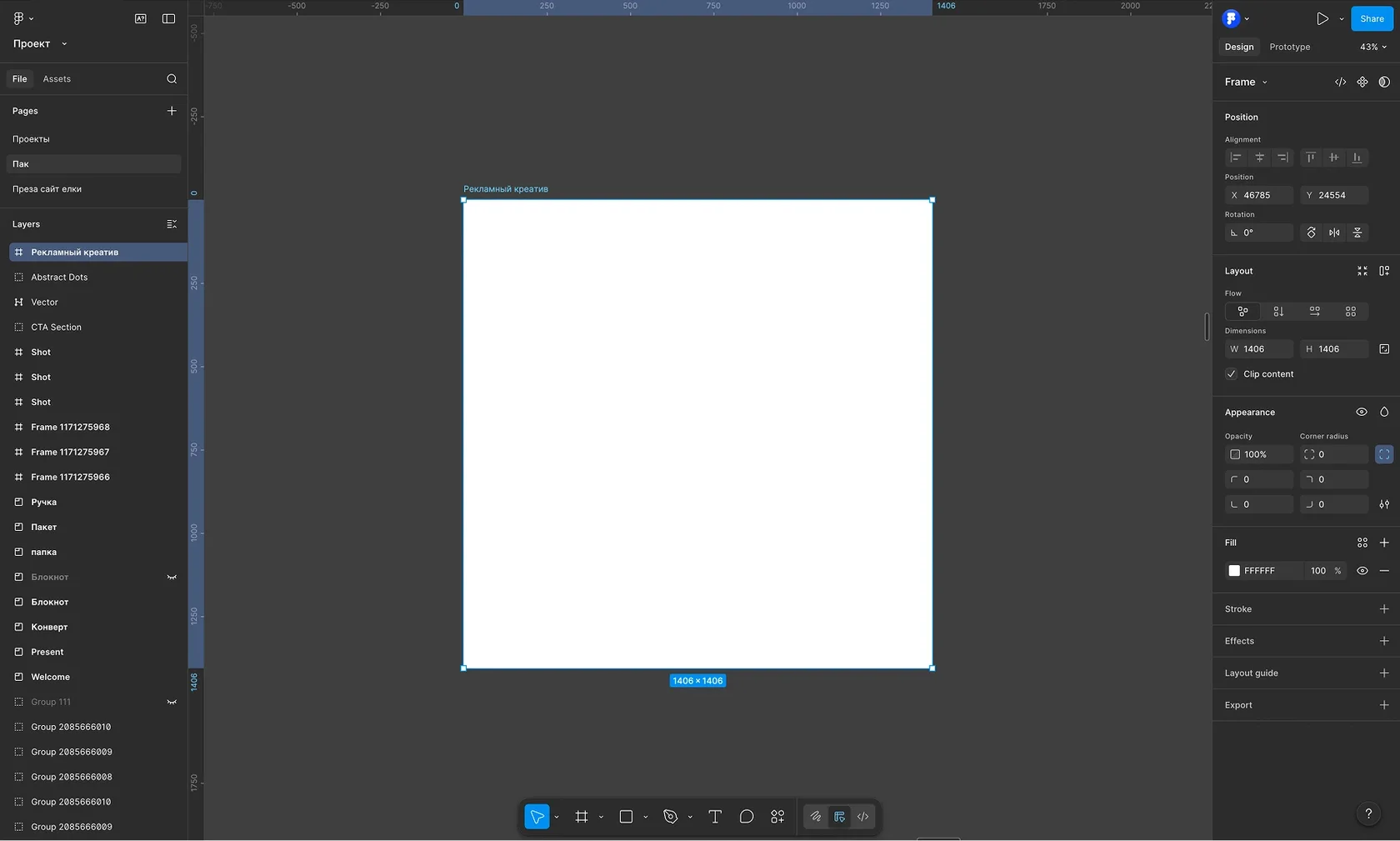
Task: Select the Text tool in bottom toolbar
Action: [714, 817]
